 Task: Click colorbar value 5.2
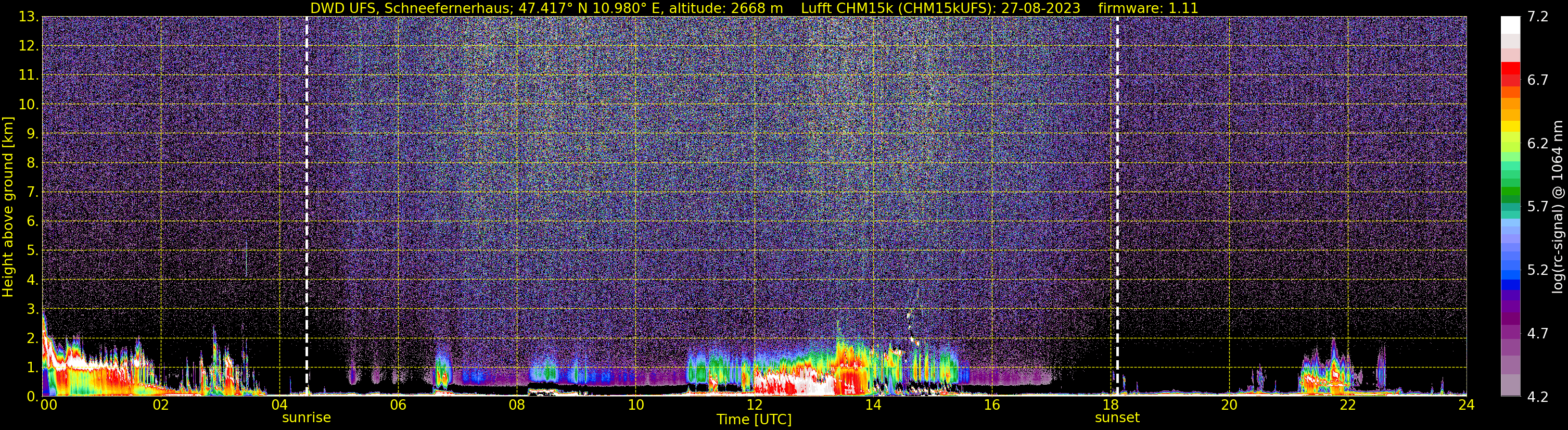(1538, 270)
